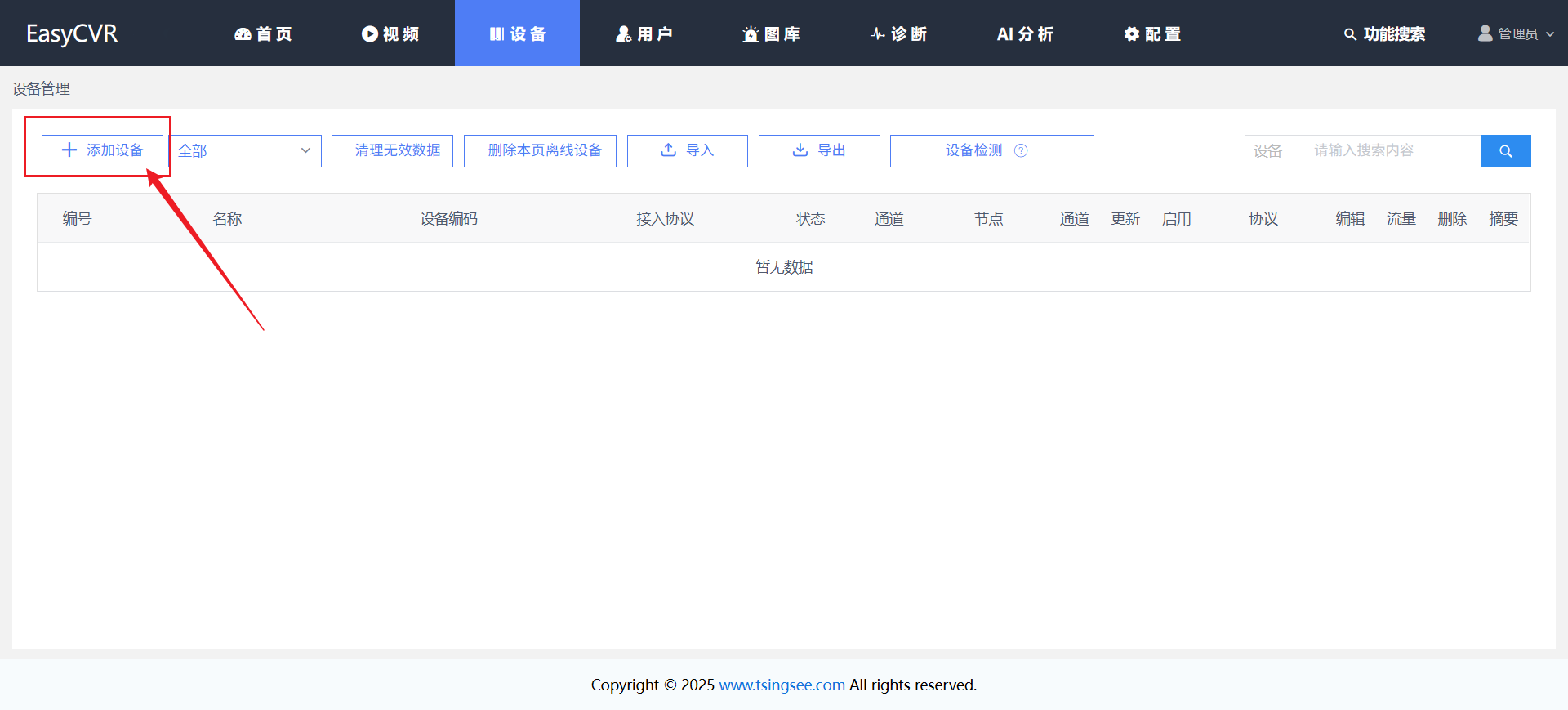This screenshot has width=1568, height=710.
Task: Click the help question-mark icon in 设备检测
Action: tap(1021, 150)
